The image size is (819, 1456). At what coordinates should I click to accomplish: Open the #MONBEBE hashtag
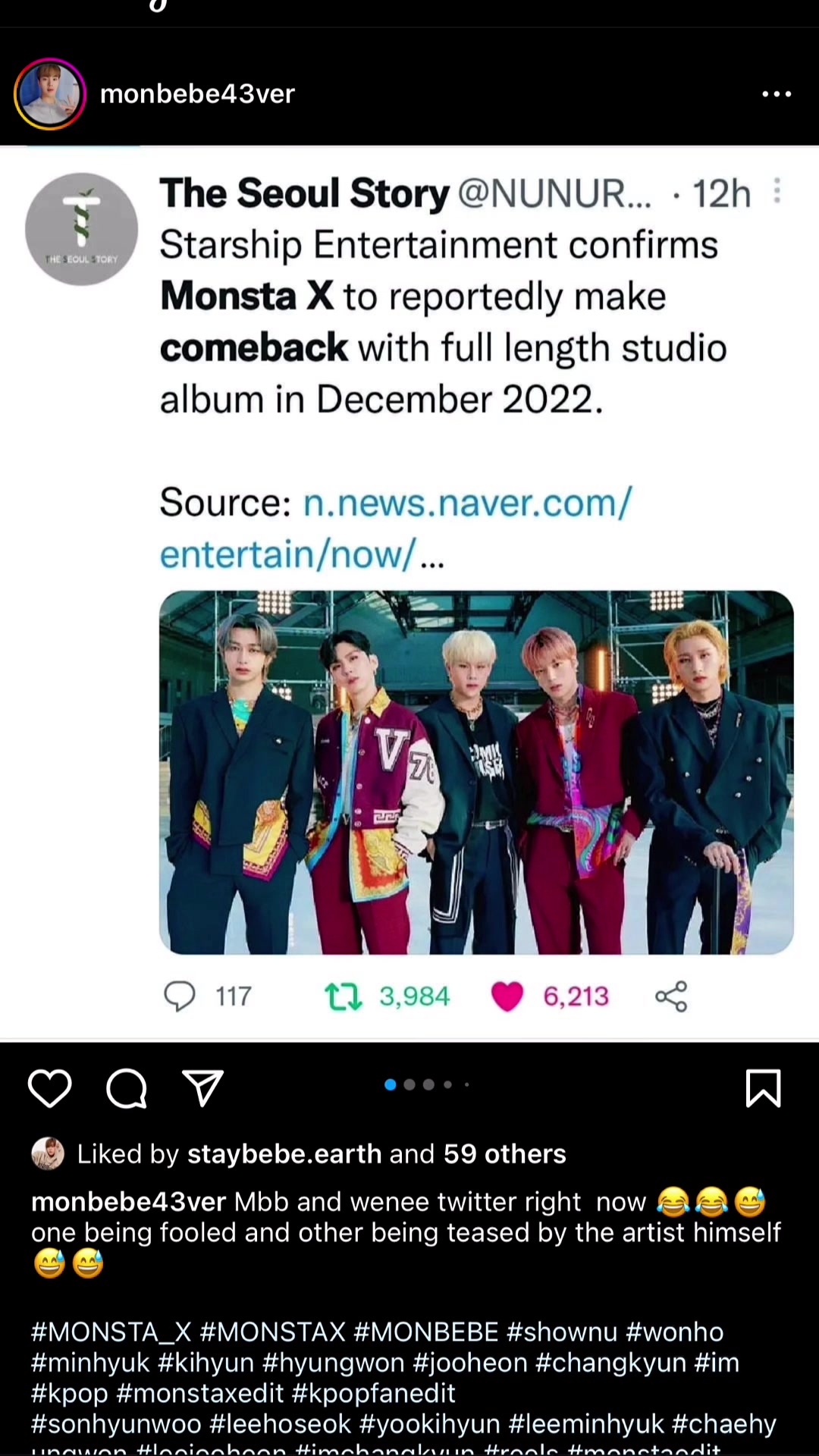425,1332
